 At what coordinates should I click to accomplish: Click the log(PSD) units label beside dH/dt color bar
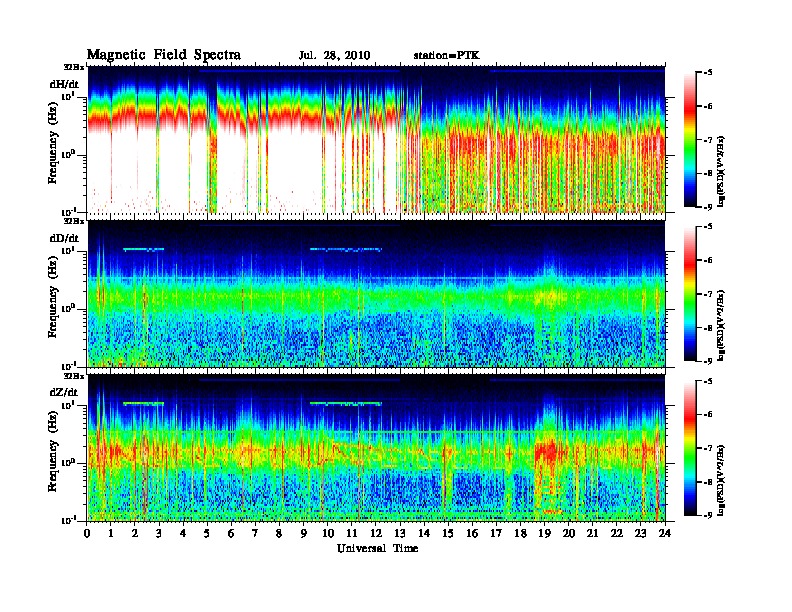[x=722, y=171]
